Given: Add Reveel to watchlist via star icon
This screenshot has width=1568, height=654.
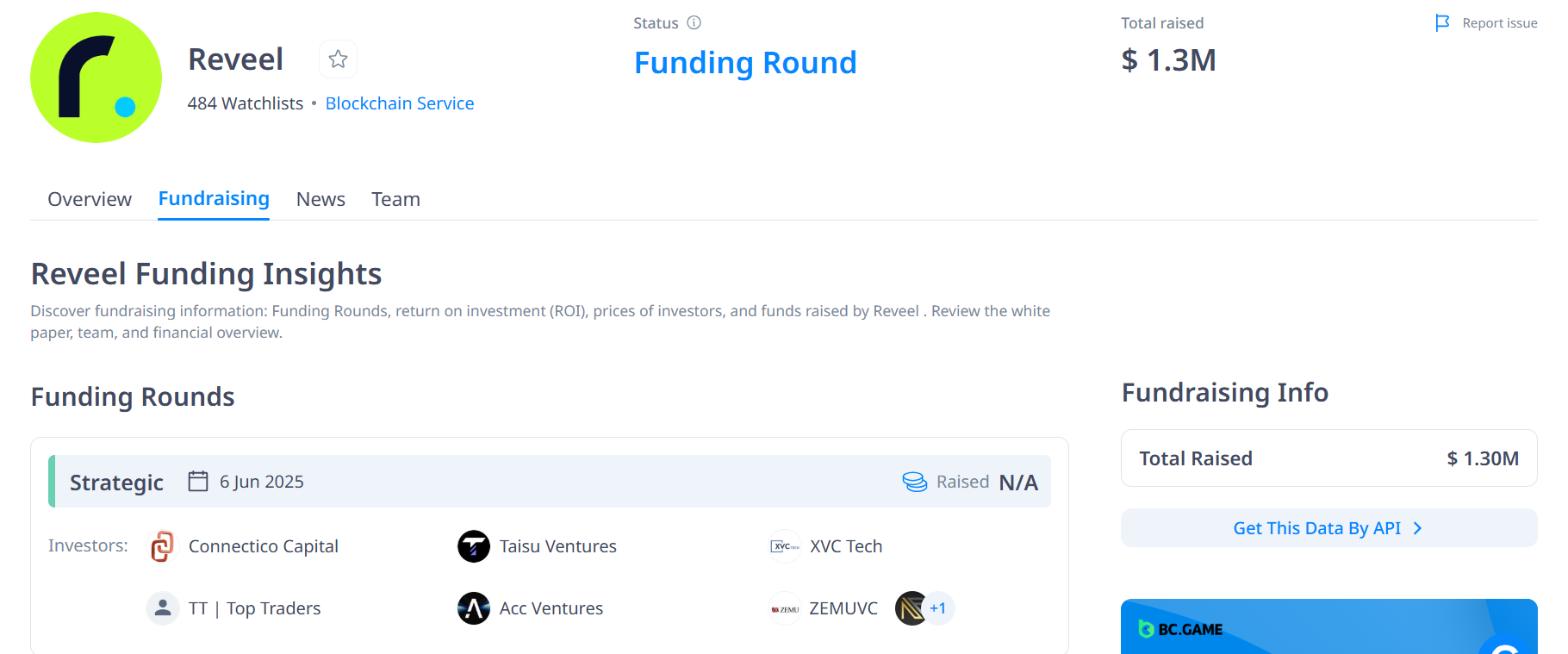Looking at the screenshot, I should 338,59.
